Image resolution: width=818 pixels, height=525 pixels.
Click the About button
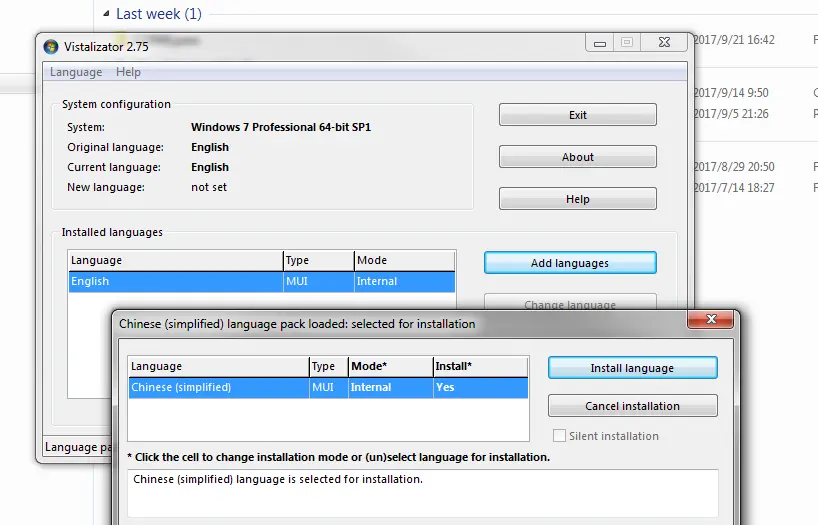tap(578, 157)
